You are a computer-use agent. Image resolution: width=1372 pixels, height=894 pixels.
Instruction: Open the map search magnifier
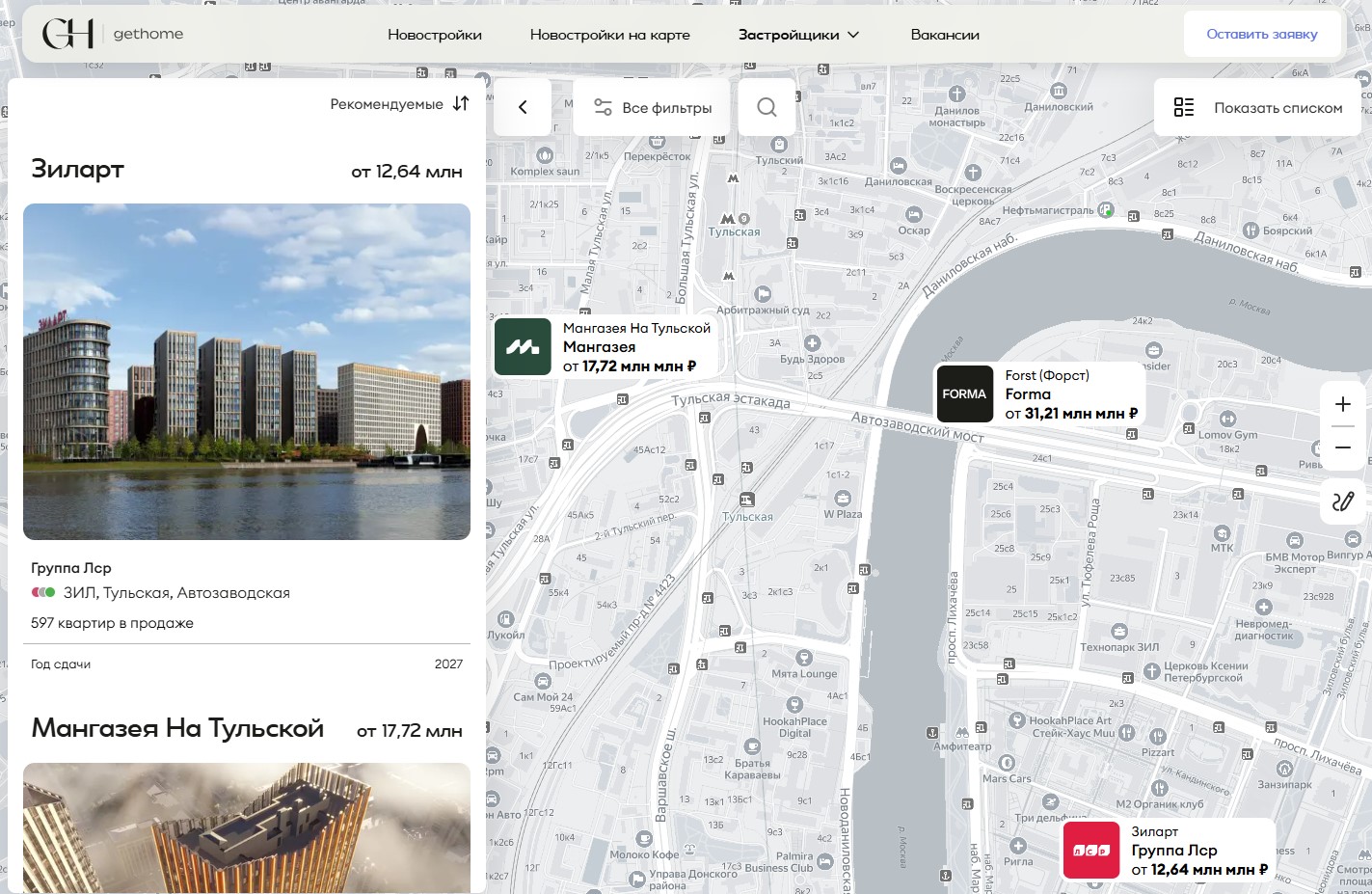point(767,107)
